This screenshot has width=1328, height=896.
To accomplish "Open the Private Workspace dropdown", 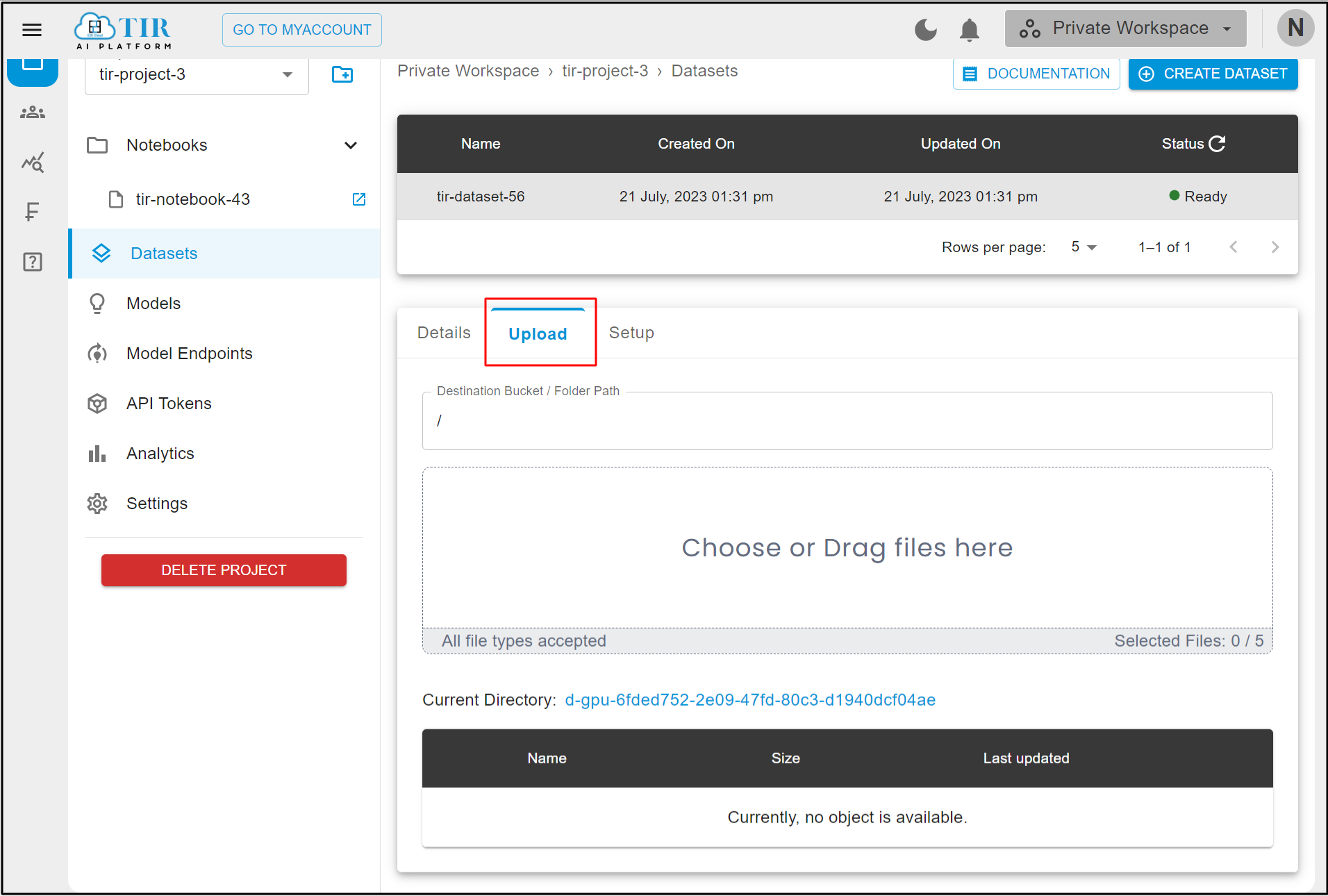I will tap(1125, 29).
